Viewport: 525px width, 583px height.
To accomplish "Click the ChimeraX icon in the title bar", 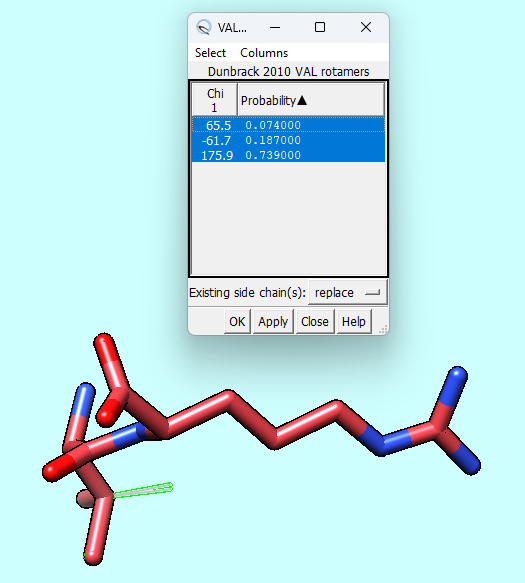I will pos(204,27).
